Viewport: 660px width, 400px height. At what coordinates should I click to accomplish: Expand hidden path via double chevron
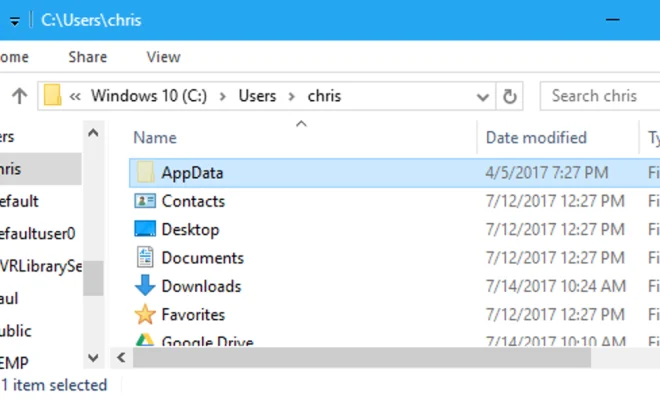pyautogui.click(x=75, y=96)
